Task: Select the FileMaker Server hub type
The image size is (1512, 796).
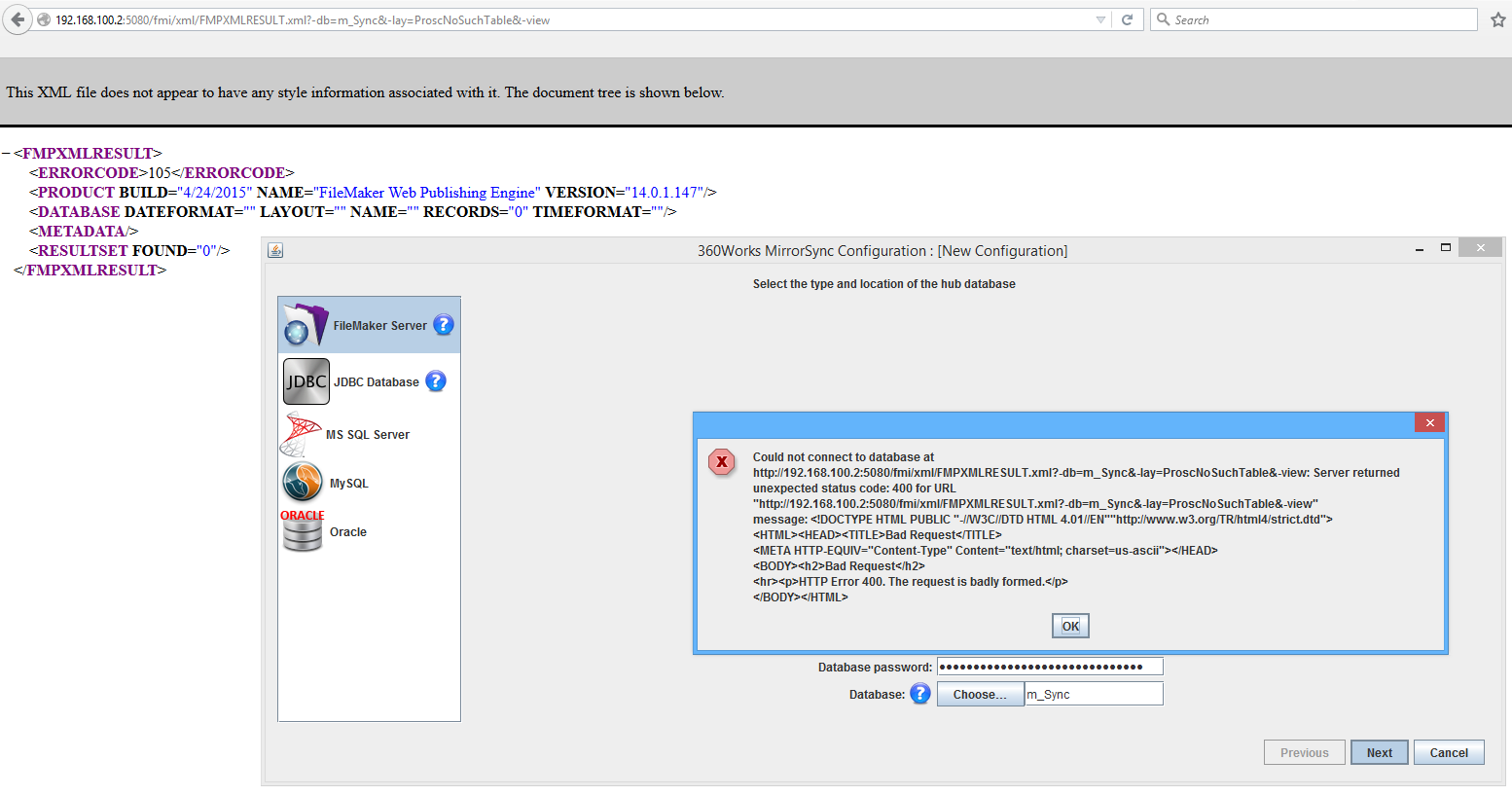Action: tap(369, 325)
